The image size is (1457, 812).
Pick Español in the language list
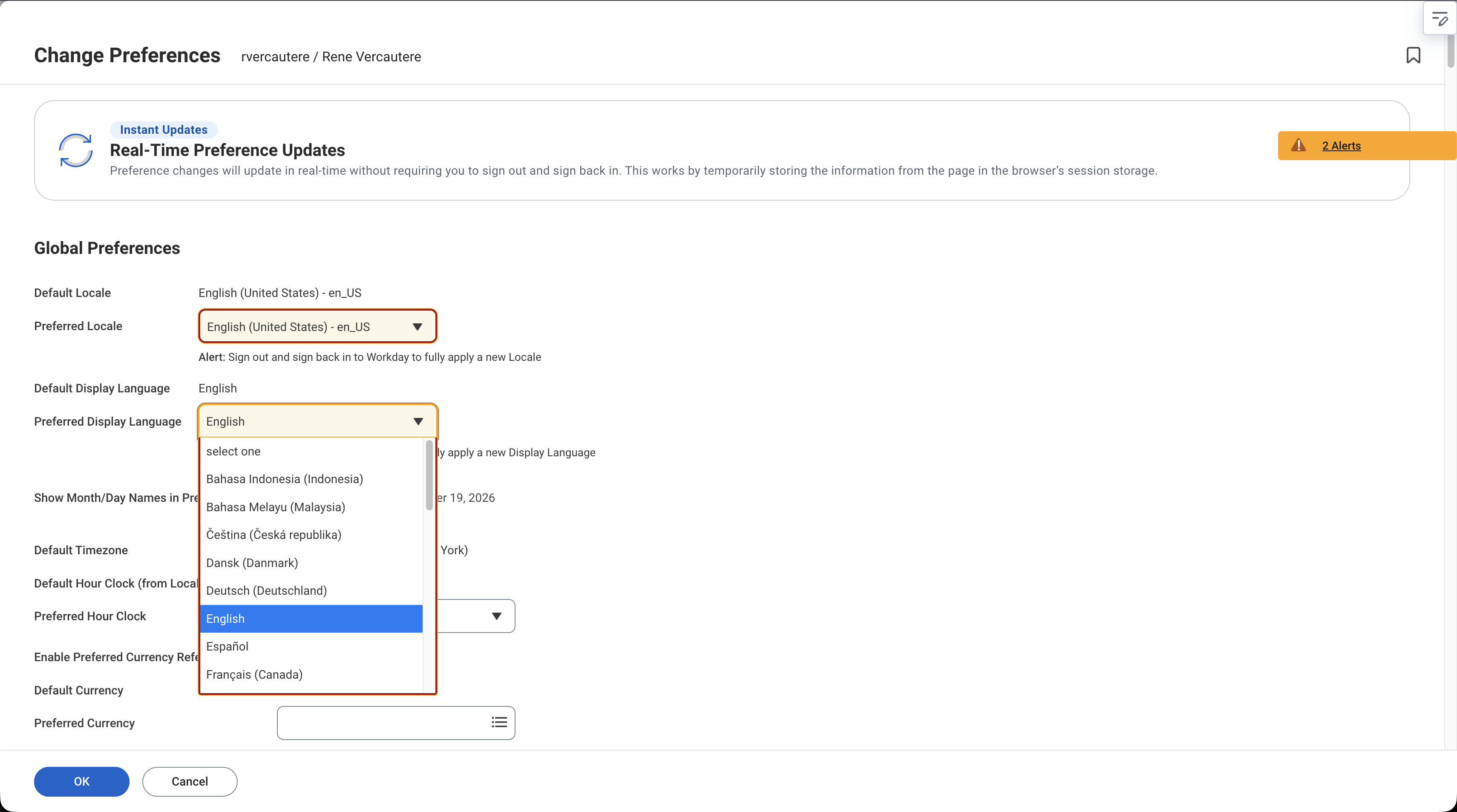click(x=311, y=646)
